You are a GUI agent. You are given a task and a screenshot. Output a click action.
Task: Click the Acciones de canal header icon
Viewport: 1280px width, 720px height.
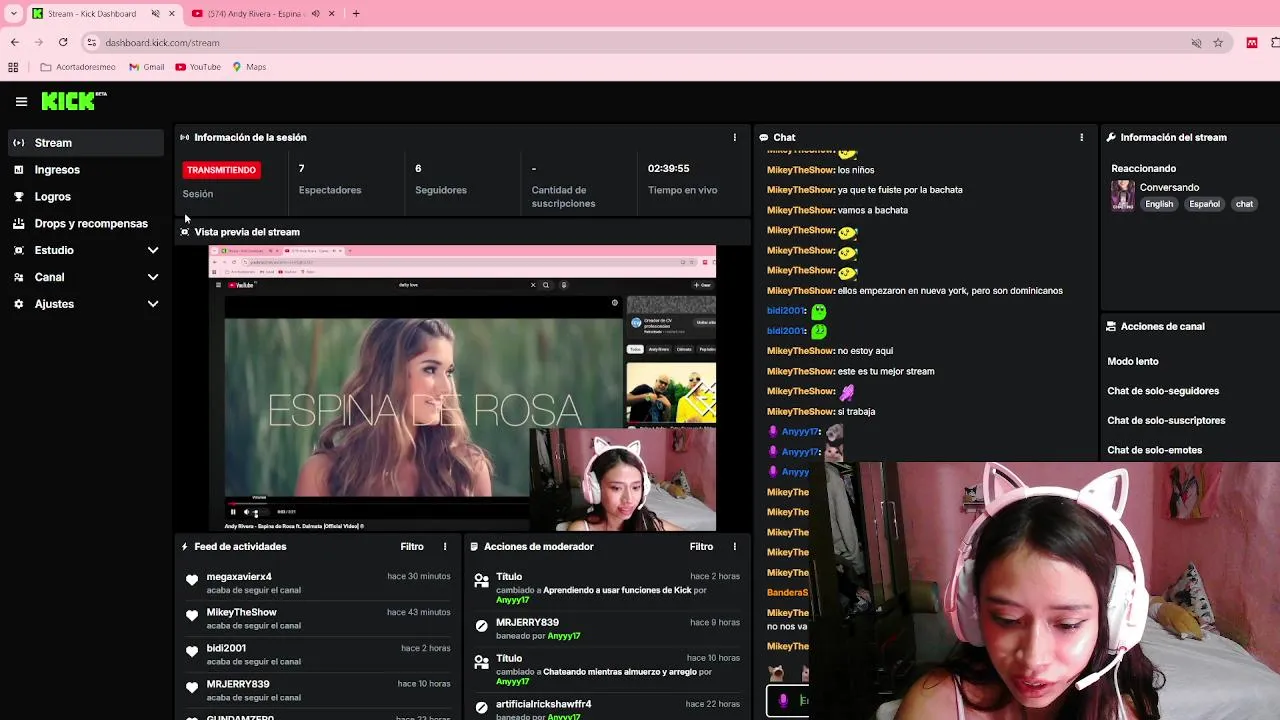click(x=1111, y=327)
